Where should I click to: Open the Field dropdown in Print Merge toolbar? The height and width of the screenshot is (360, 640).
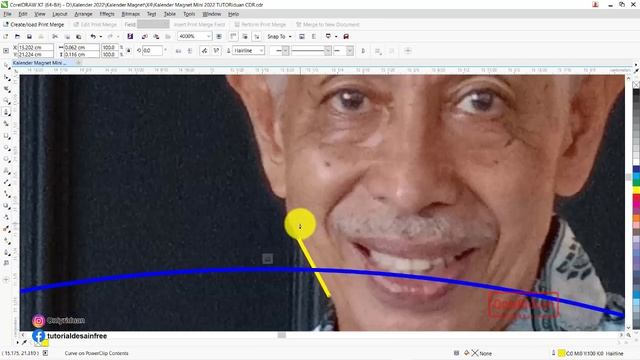pos(153,24)
